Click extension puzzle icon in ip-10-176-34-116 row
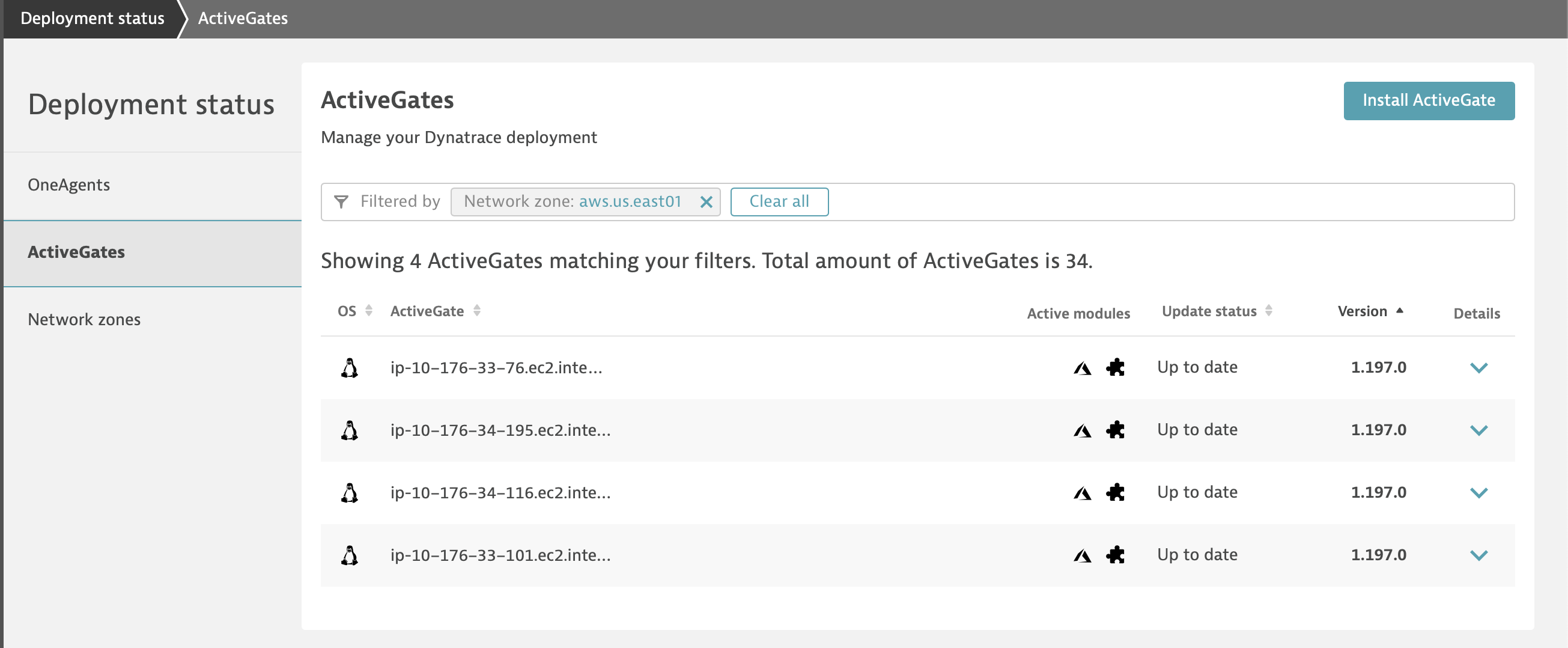The image size is (1568, 648). pos(1115,492)
